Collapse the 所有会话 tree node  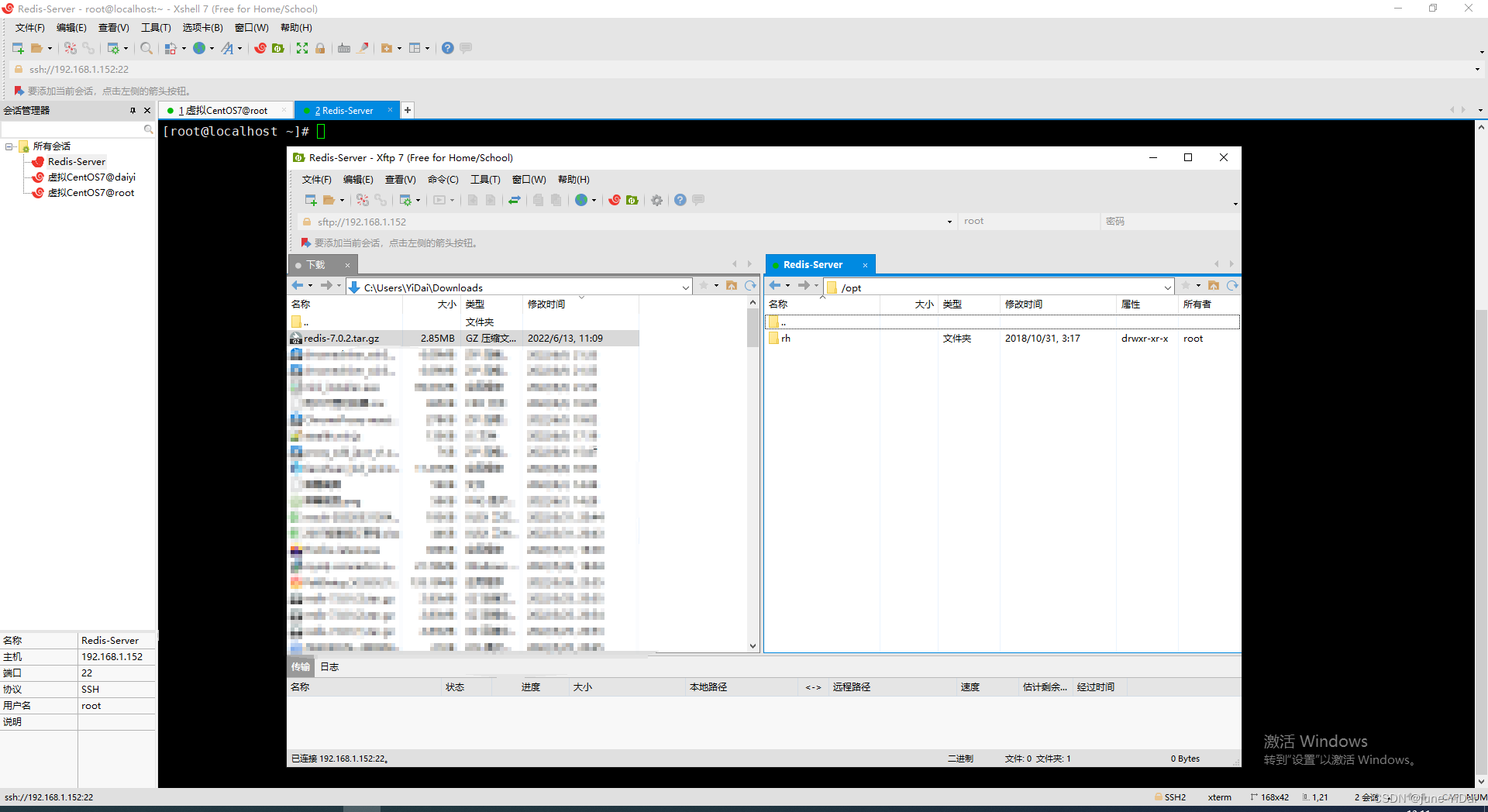point(9,146)
